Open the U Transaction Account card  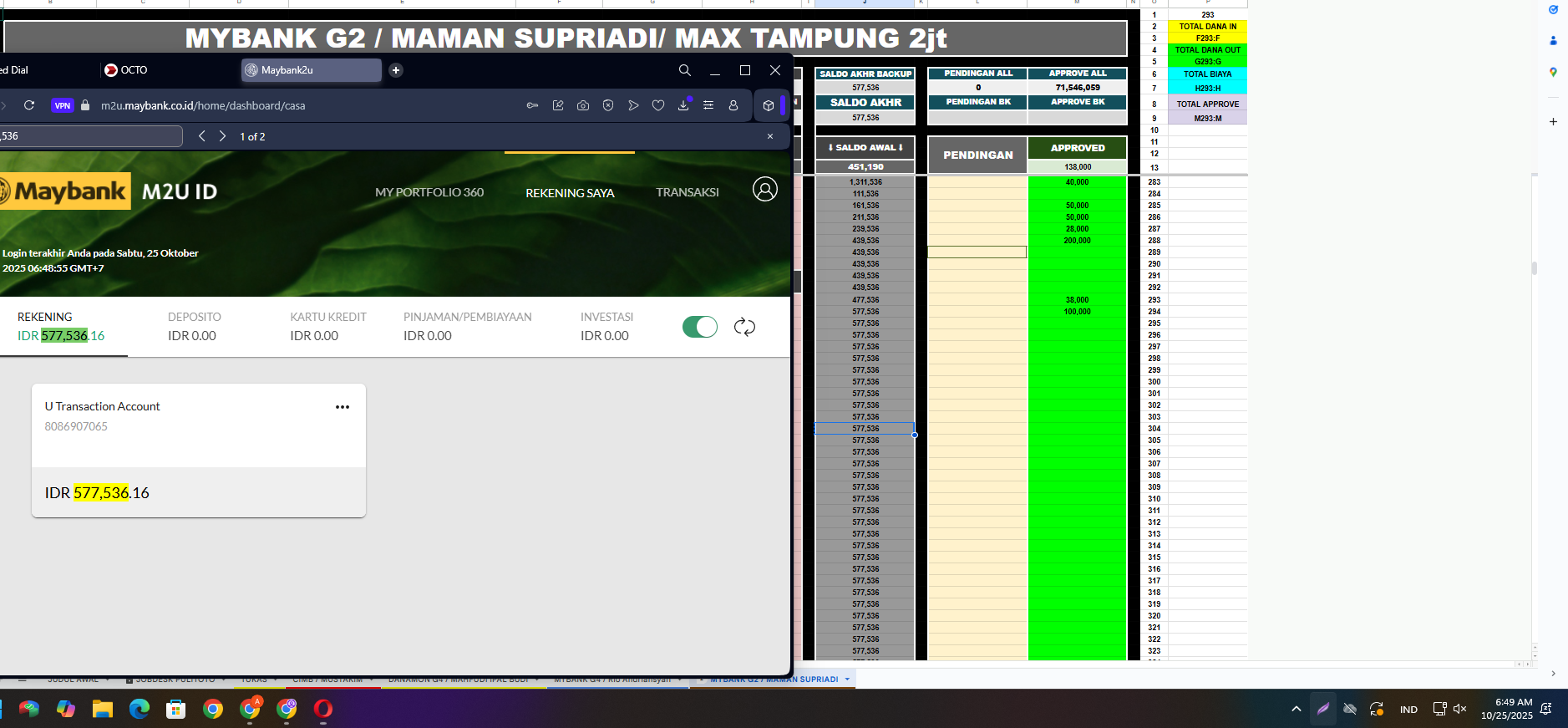[199, 451]
